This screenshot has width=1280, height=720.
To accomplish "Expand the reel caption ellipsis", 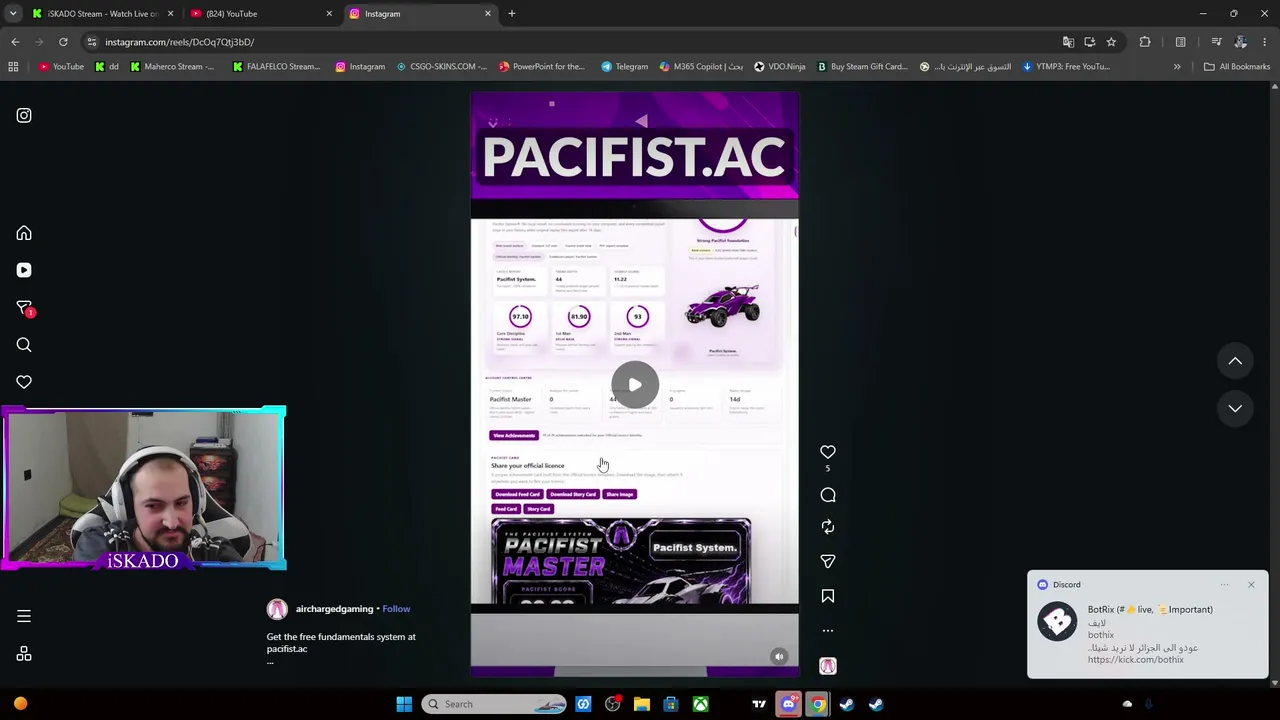I will click(270, 662).
